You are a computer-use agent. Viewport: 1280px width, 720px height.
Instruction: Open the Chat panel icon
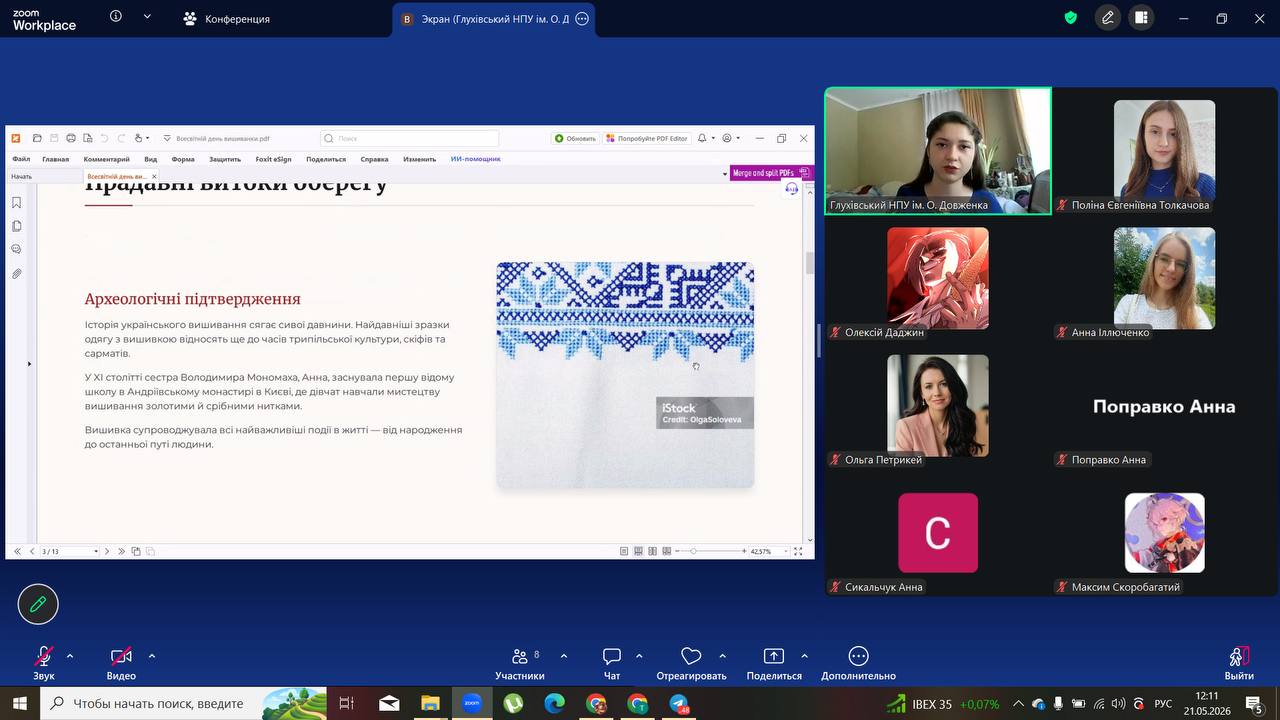coord(612,657)
